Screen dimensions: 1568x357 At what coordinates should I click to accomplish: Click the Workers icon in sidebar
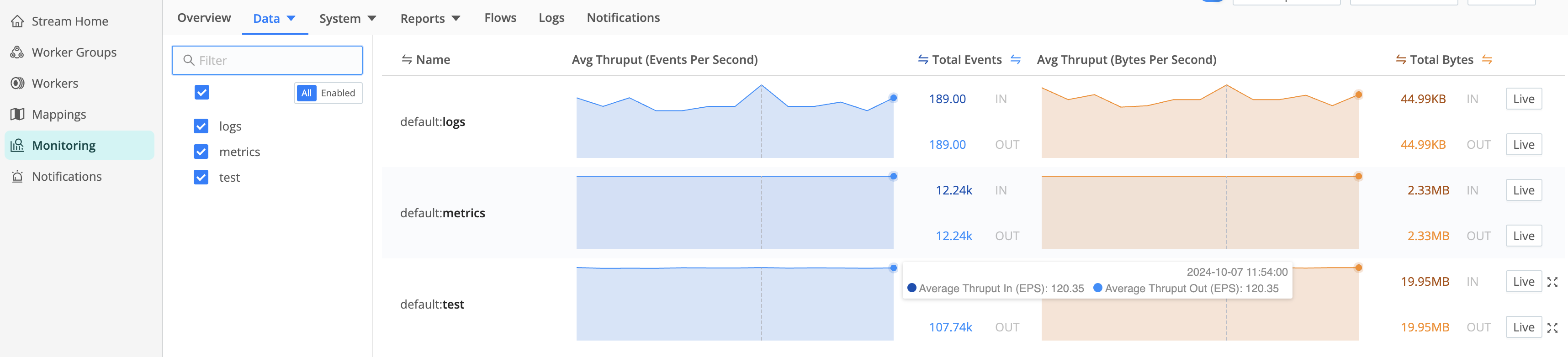(x=18, y=84)
